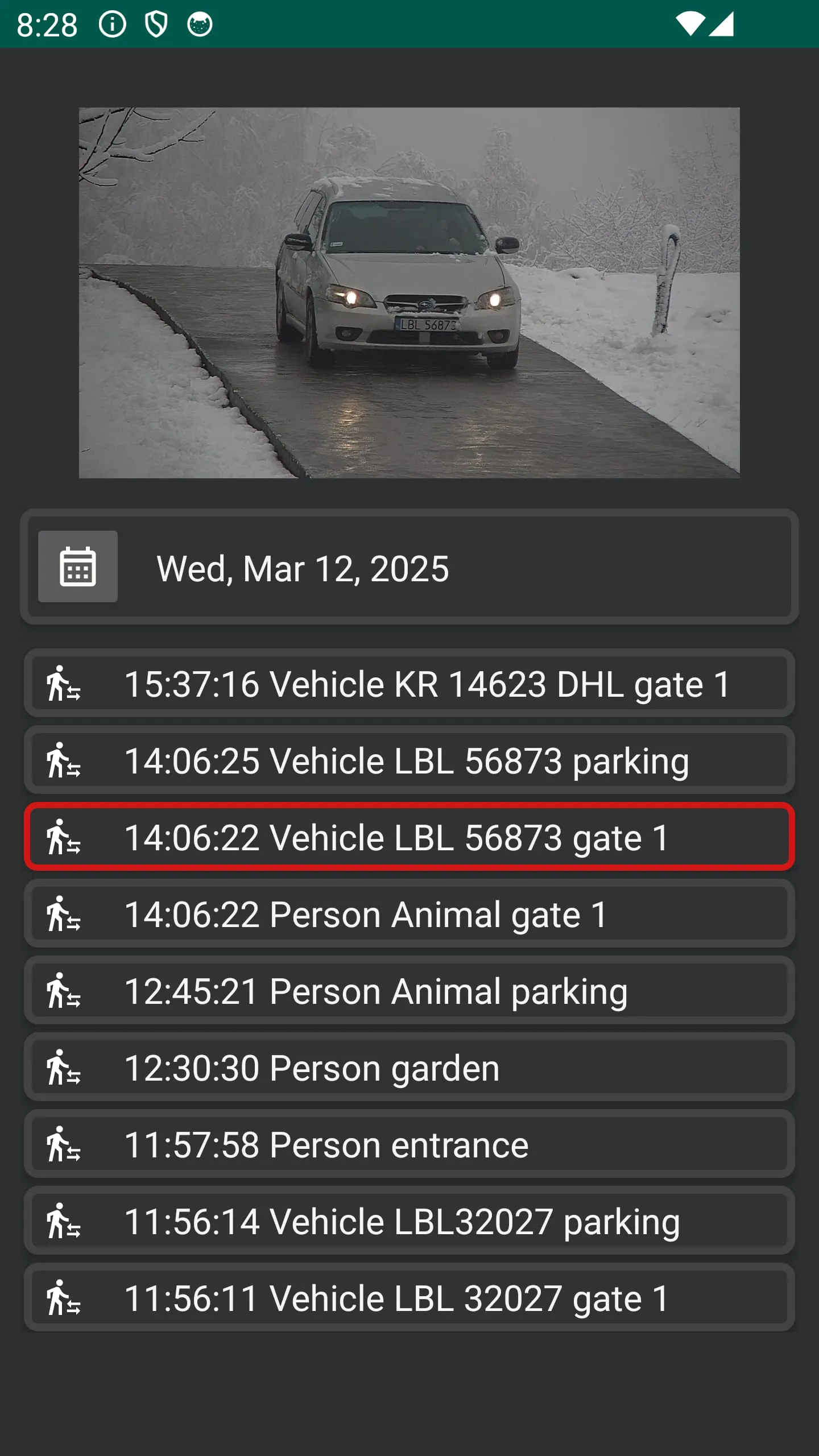Screen dimensions: 819x1456
Task: Select the highlighted 14:06:22 Vehicle LBL 56873 event
Action: pos(409,837)
